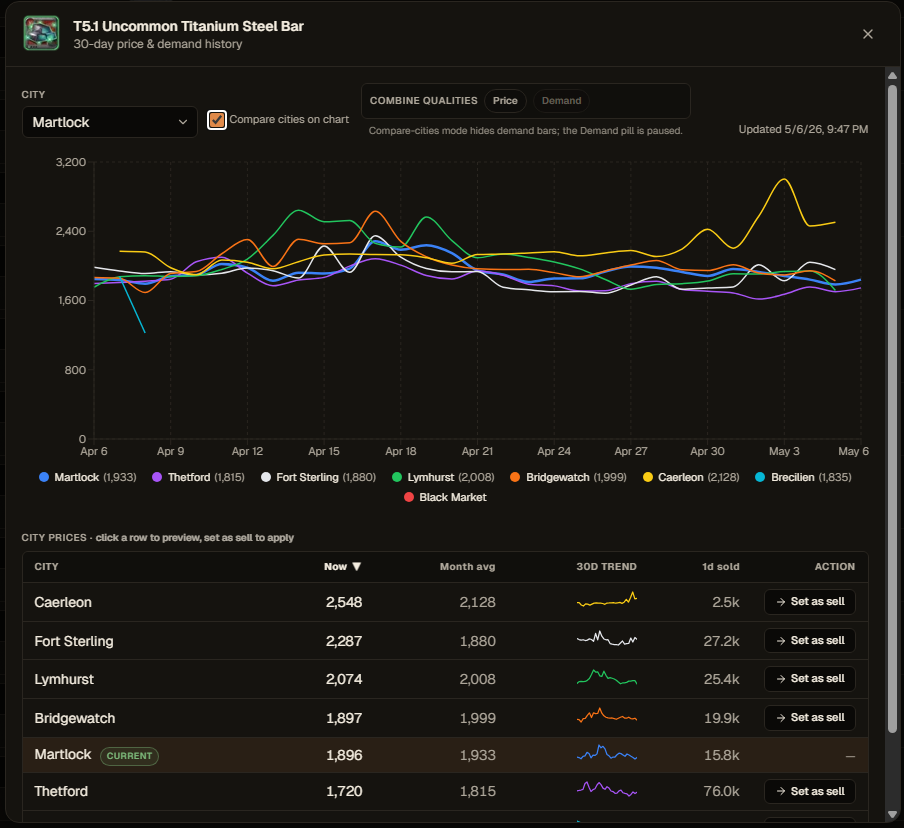Click the CITY column header in table
This screenshot has height=828, width=904.
click(x=46, y=567)
